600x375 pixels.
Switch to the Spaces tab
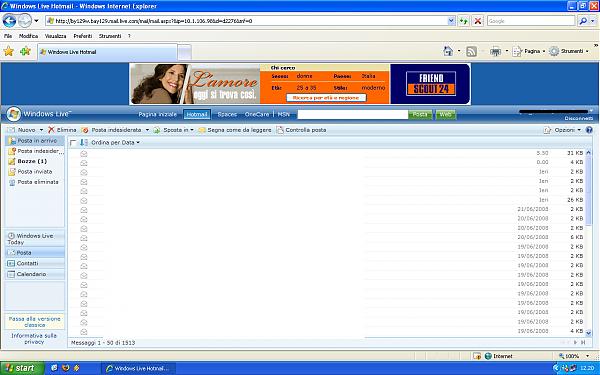[227, 114]
